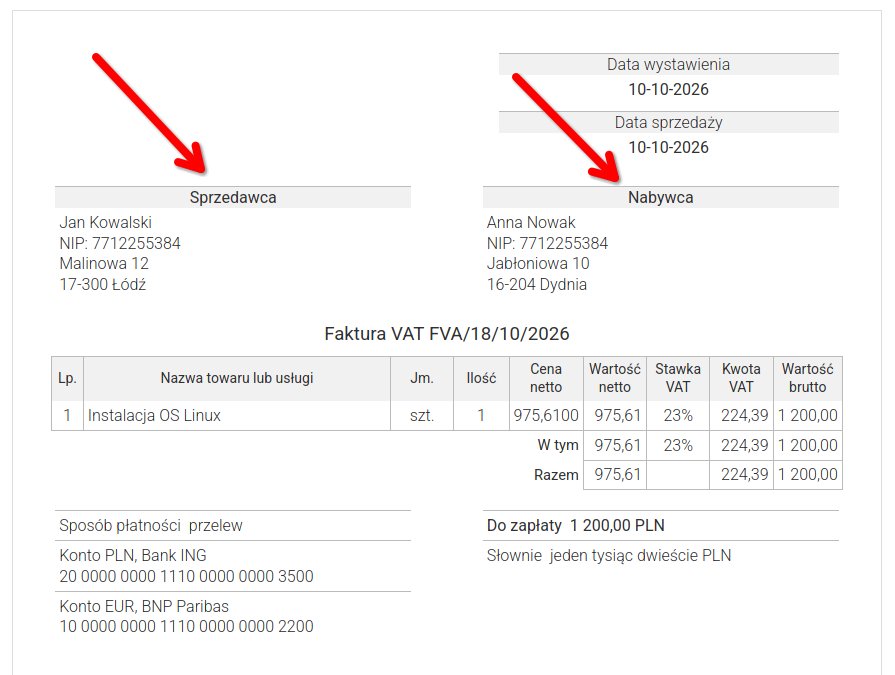Click the "Lp." column header
895x675 pixels.
pos(67,378)
